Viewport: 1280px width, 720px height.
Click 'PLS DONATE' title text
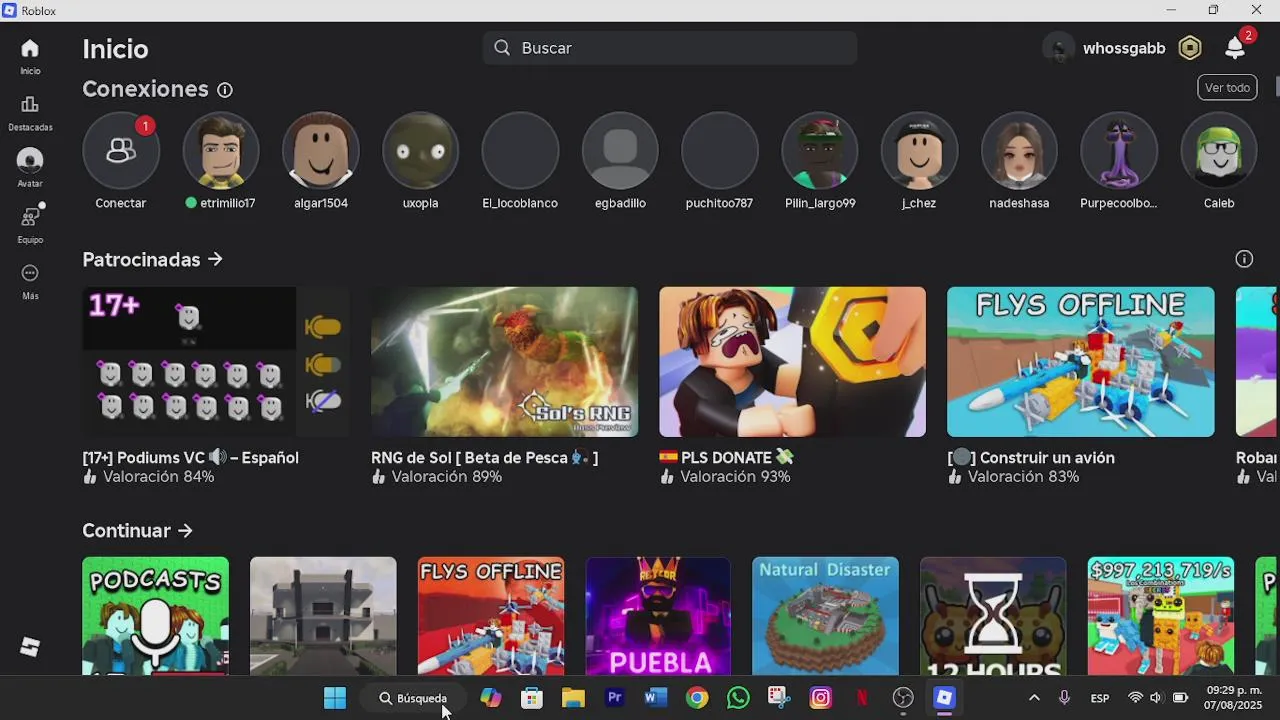(726, 458)
